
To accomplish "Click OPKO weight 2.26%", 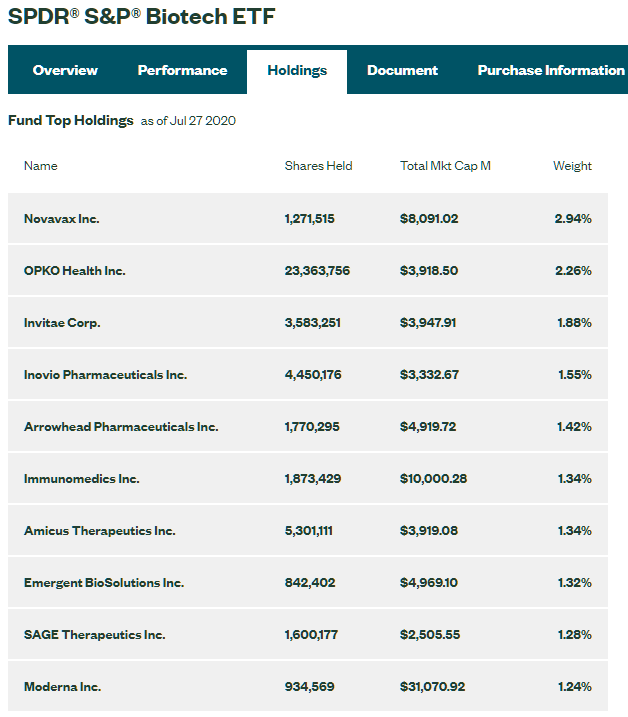I will point(573,271).
